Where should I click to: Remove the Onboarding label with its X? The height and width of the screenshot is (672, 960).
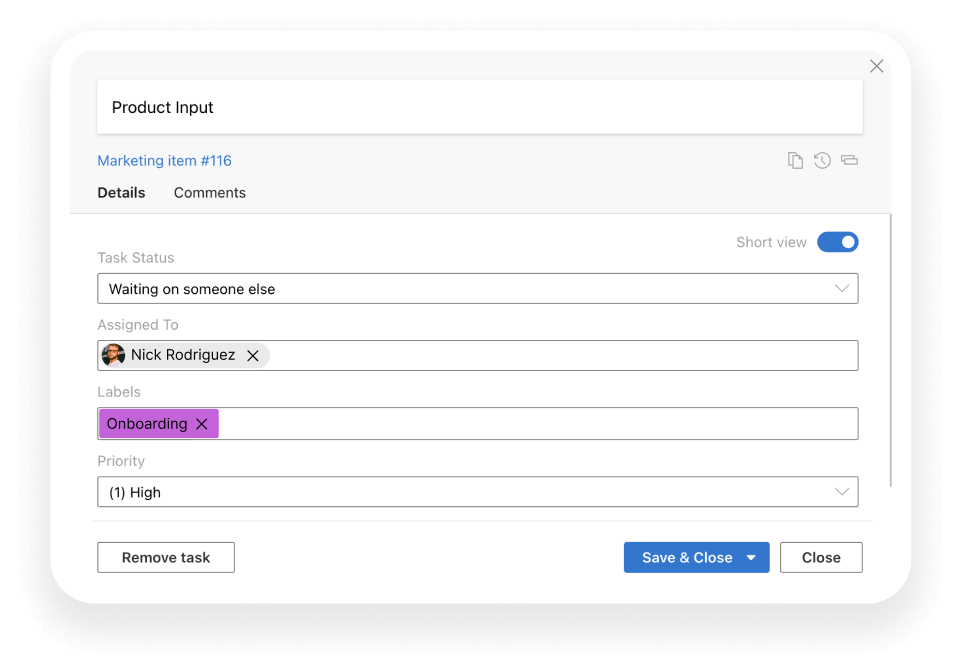pos(201,424)
